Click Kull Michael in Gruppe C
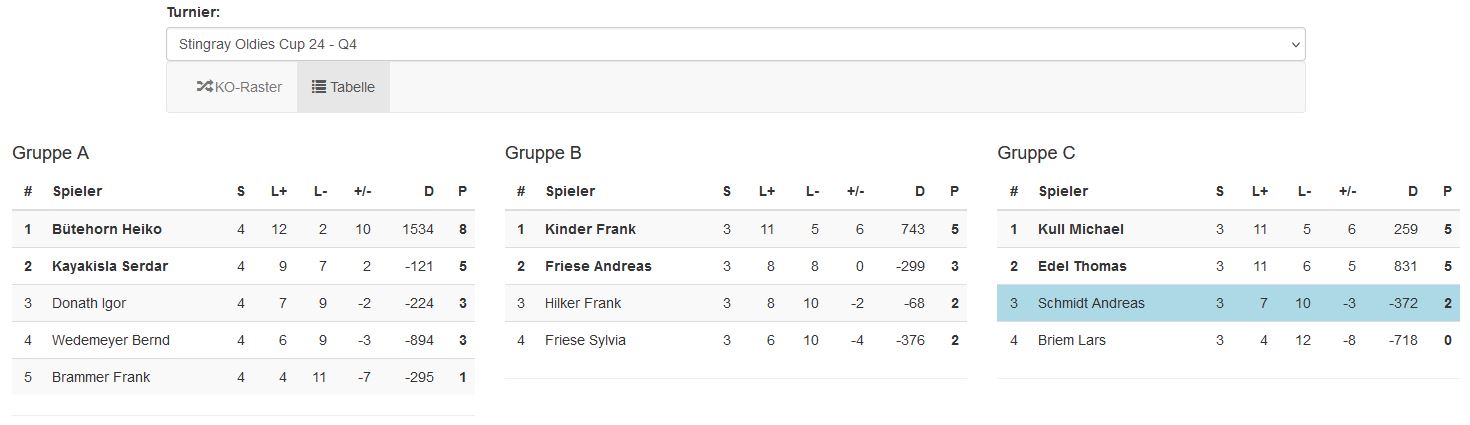Viewport: 1470px width, 425px height. (1081, 229)
